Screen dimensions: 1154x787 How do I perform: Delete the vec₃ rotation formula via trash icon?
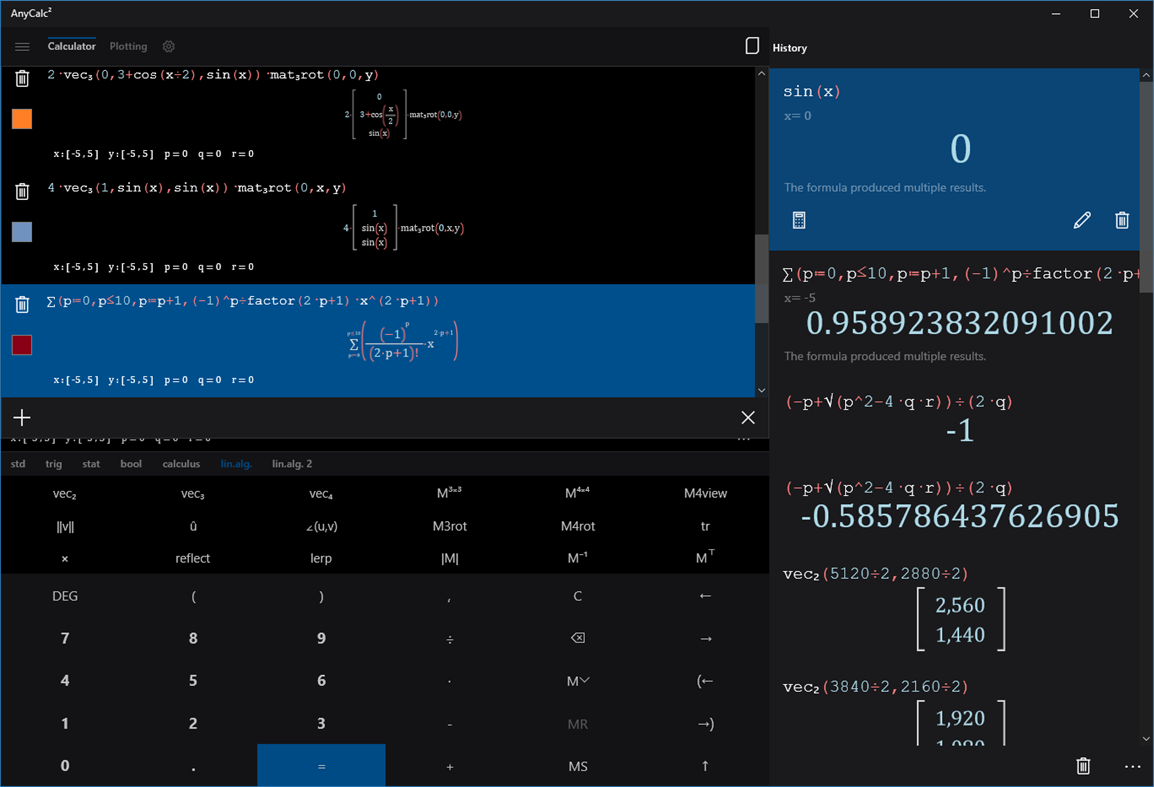tap(22, 76)
